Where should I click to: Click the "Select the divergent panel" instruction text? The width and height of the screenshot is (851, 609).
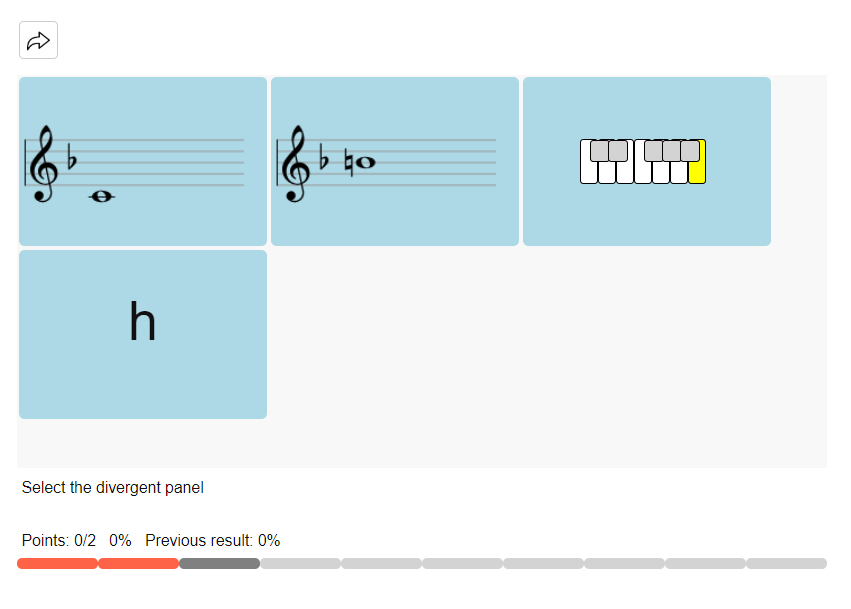click(x=112, y=488)
